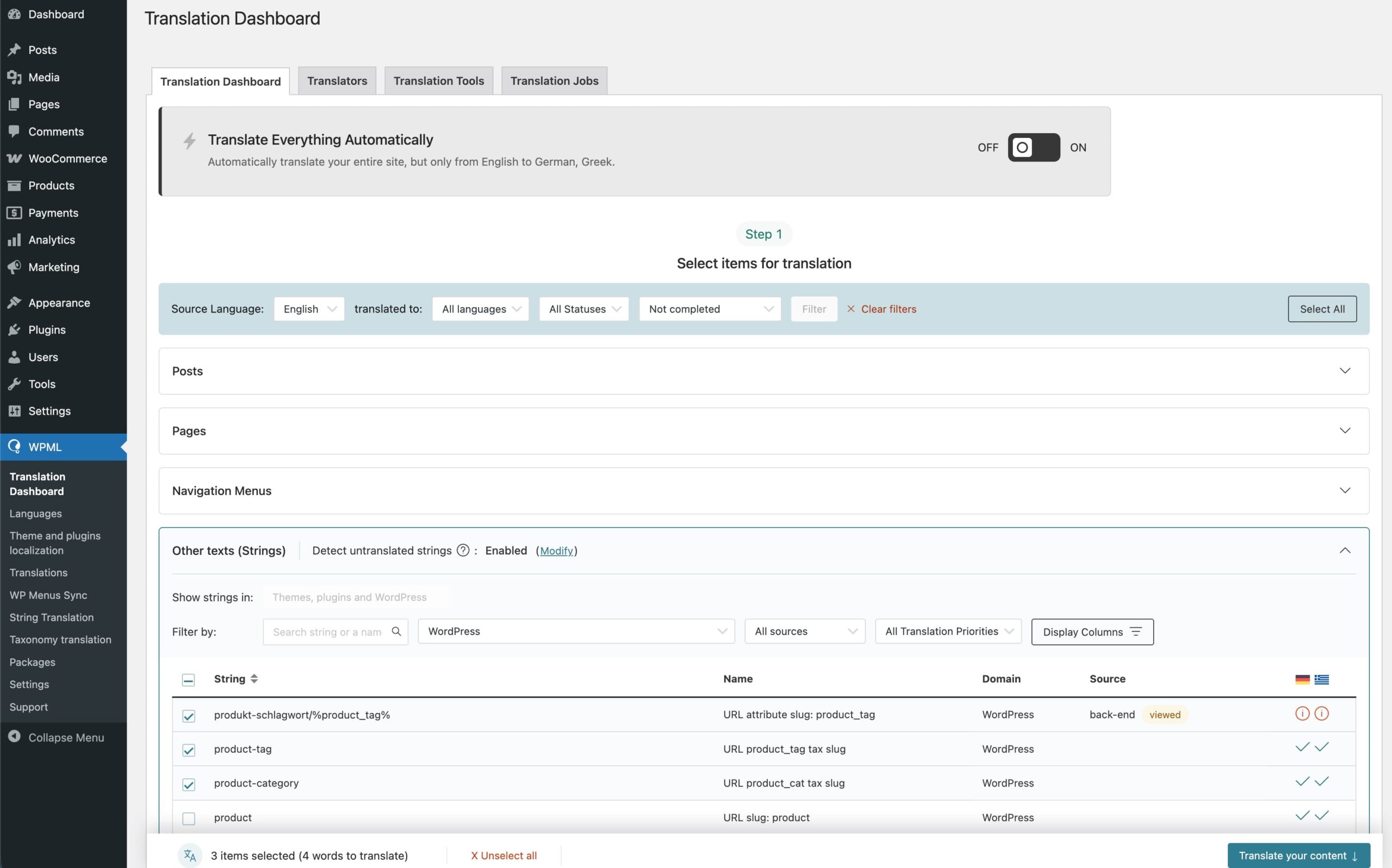
Task: Click the String column sort arrows
Action: coord(254,678)
